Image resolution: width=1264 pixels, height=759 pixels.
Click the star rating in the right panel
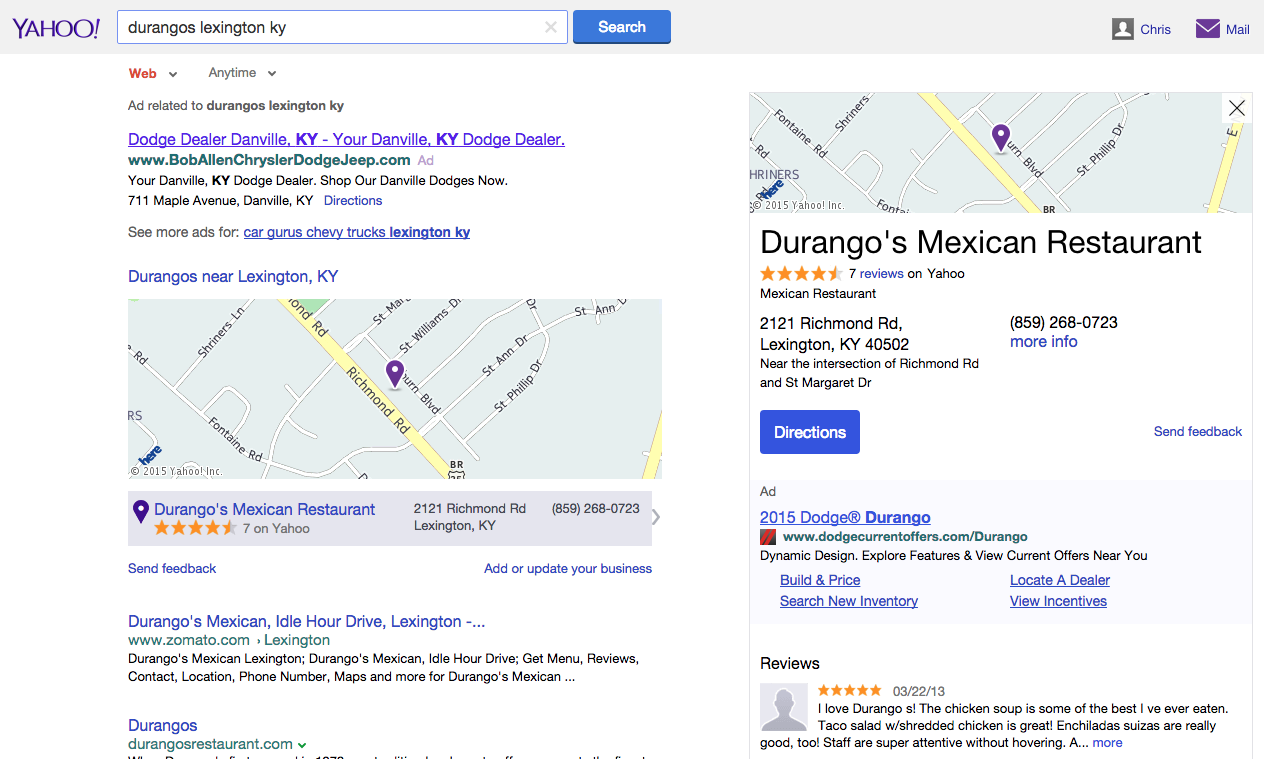tap(801, 273)
